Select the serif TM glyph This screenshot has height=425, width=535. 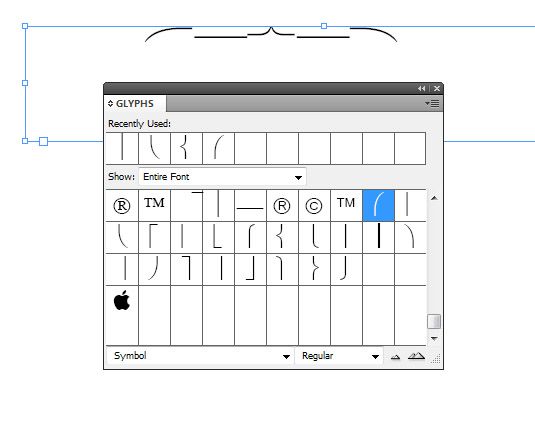154,206
